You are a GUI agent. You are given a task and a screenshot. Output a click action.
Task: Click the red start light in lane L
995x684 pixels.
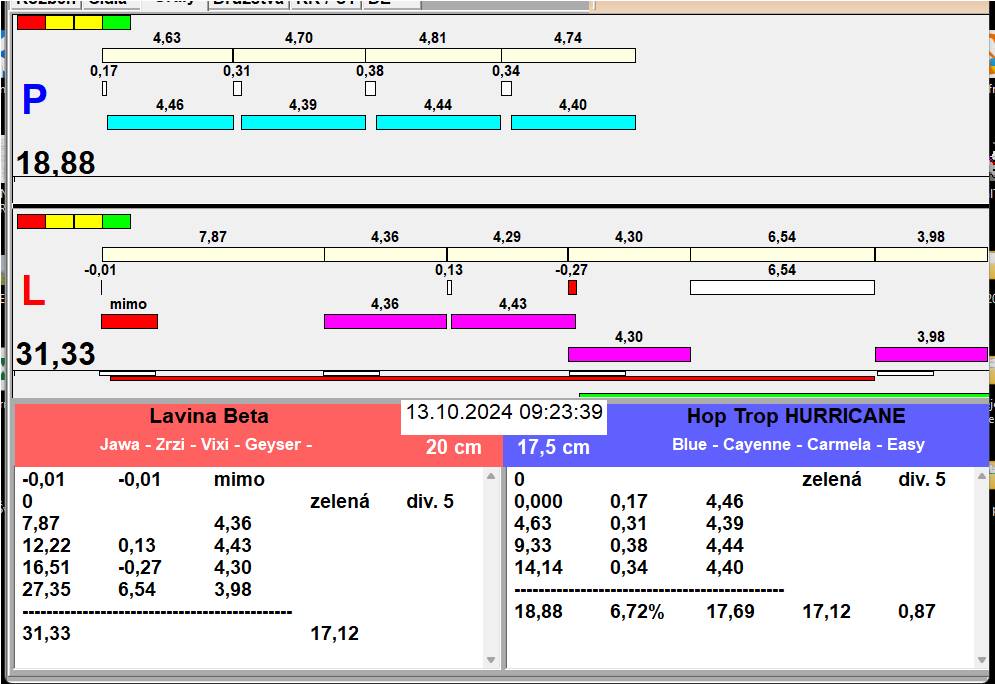tap(31, 221)
